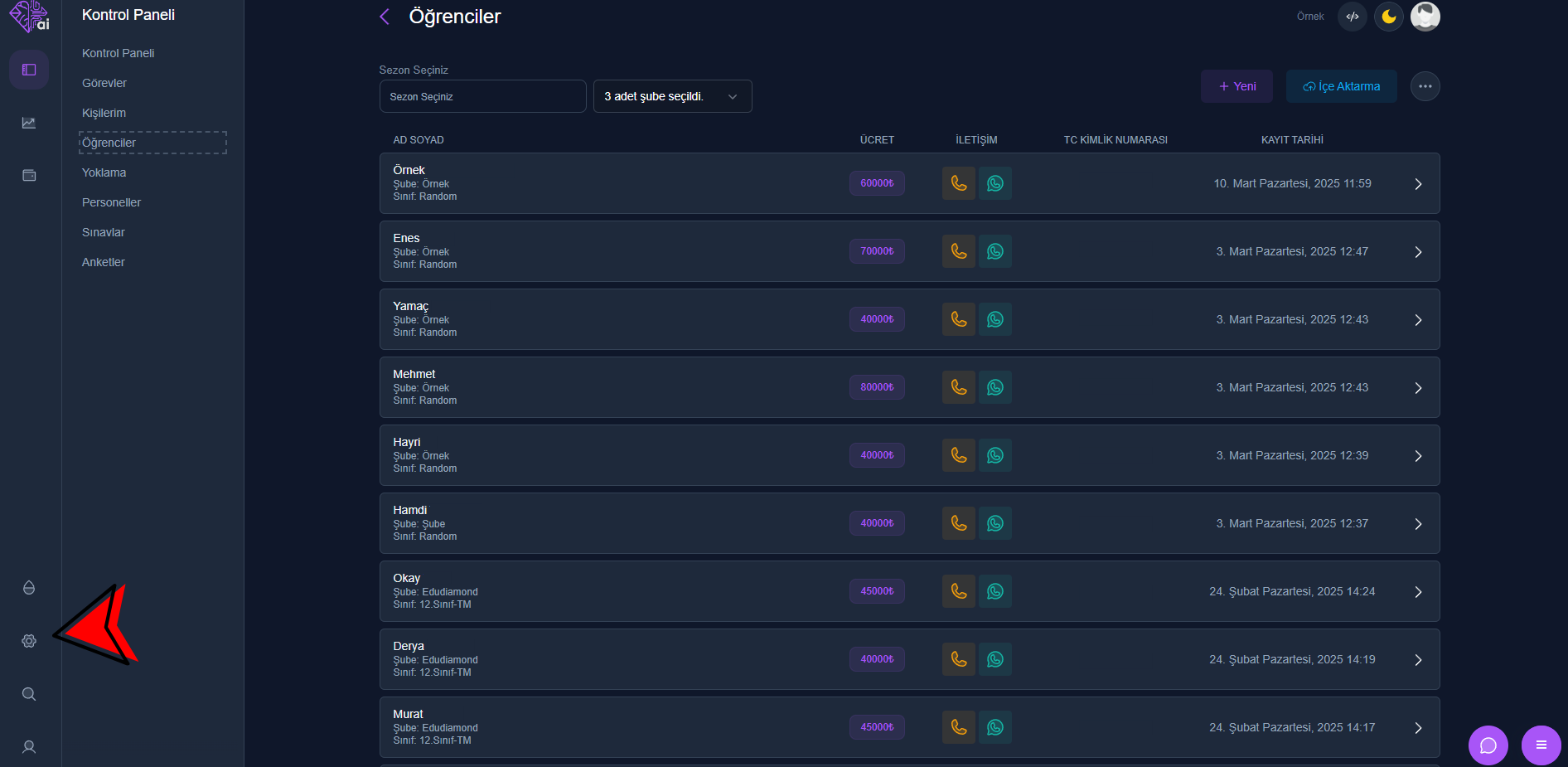
Task: Open the user avatar menu
Action: [1425, 17]
